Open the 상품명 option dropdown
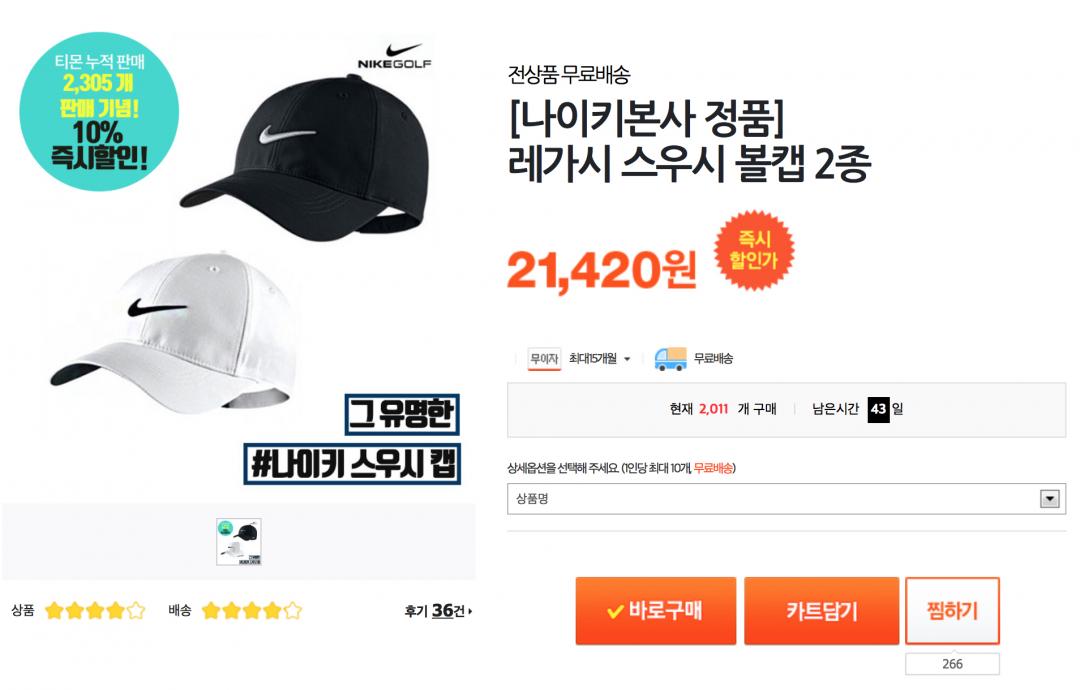 786,499
